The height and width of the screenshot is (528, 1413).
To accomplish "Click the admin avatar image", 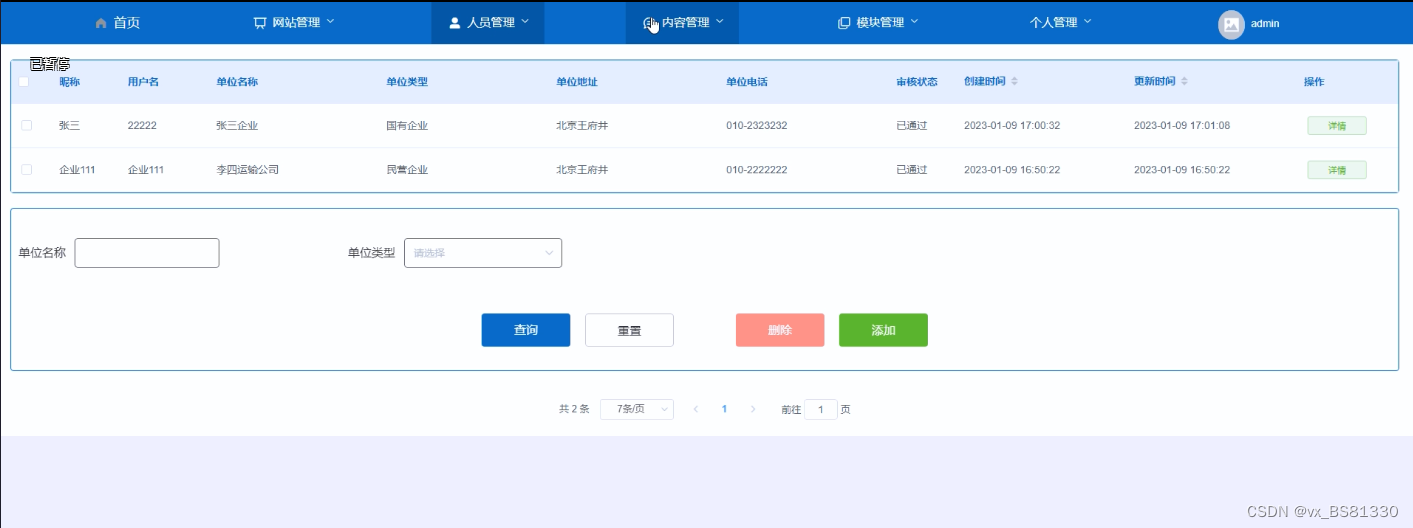I will click(1231, 24).
